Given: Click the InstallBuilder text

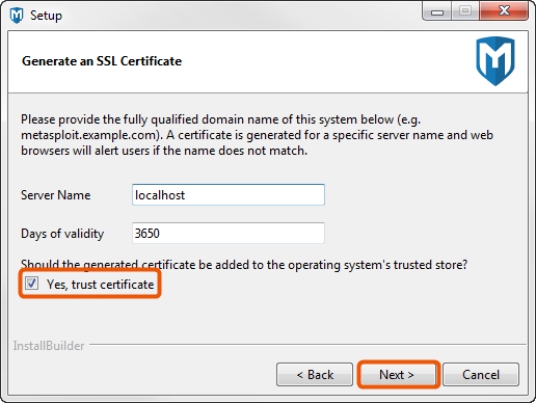Looking at the screenshot, I should [49, 346].
